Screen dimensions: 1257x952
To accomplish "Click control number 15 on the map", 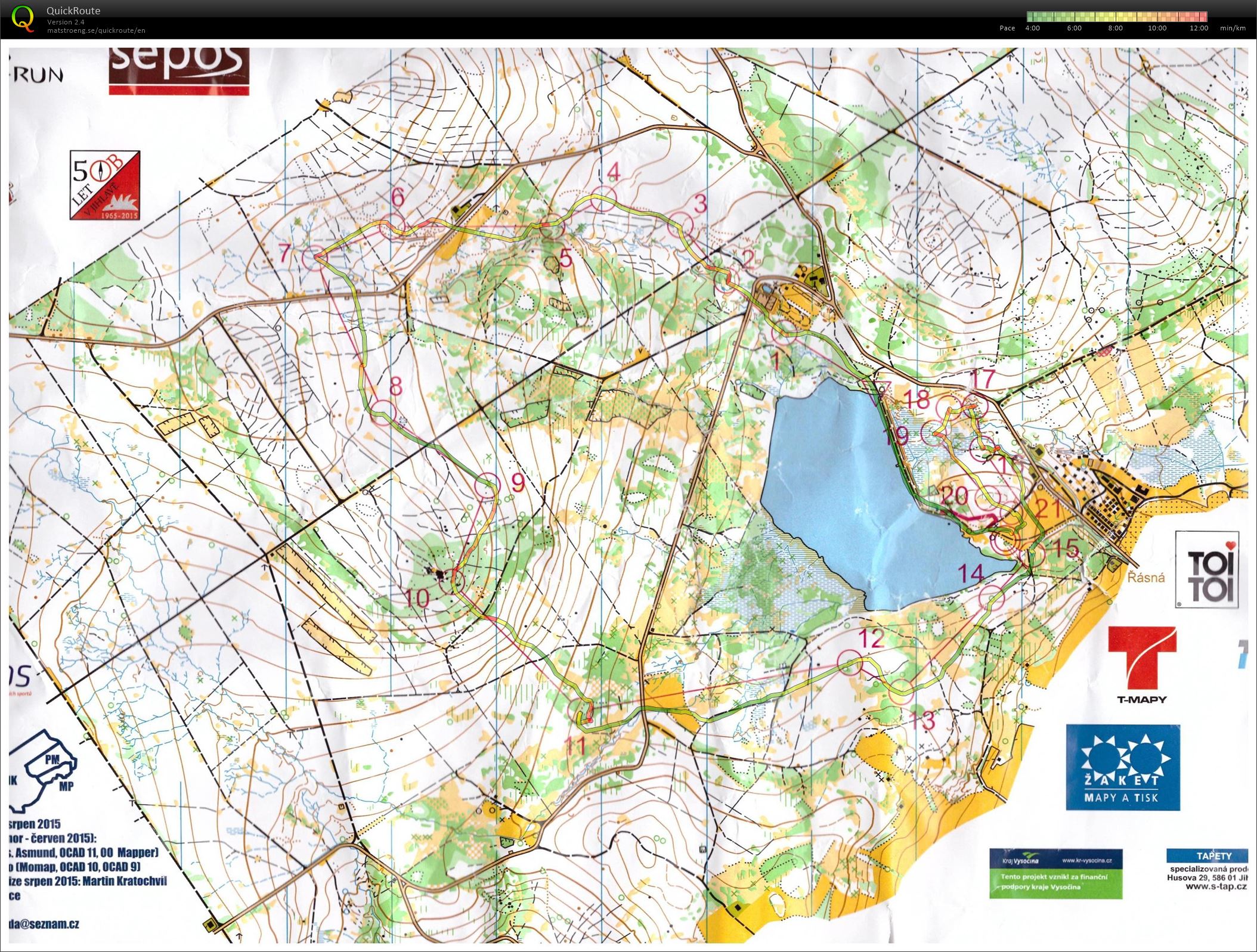I will pos(1066,548).
